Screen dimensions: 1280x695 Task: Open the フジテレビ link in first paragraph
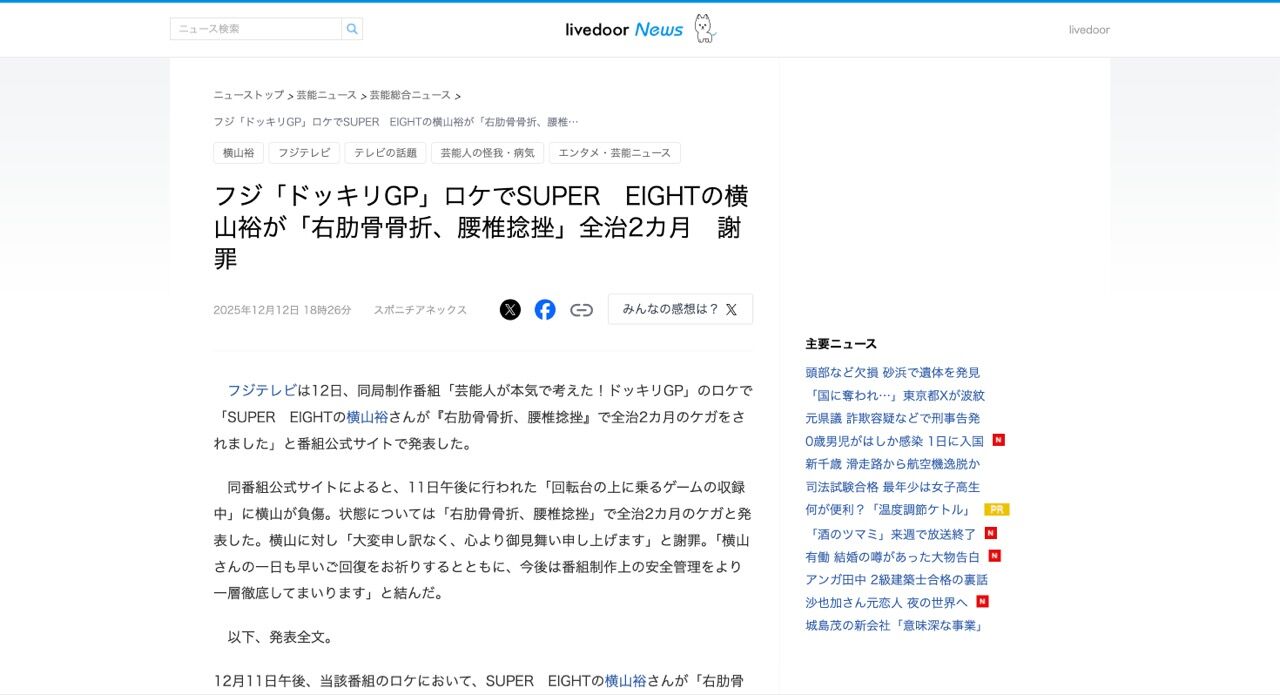point(262,390)
